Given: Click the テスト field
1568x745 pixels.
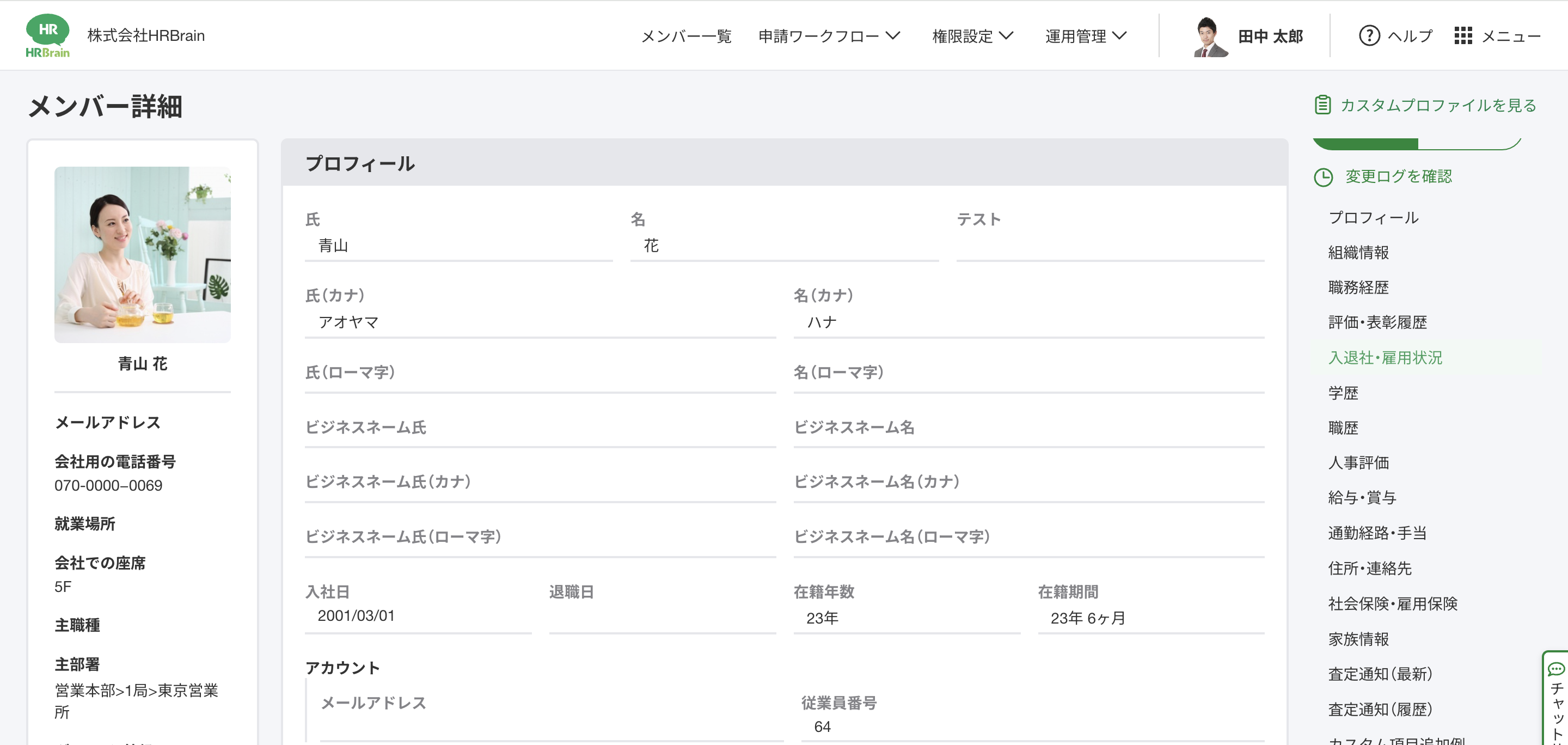Looking at the screenshot, I should pos(1110,246).
